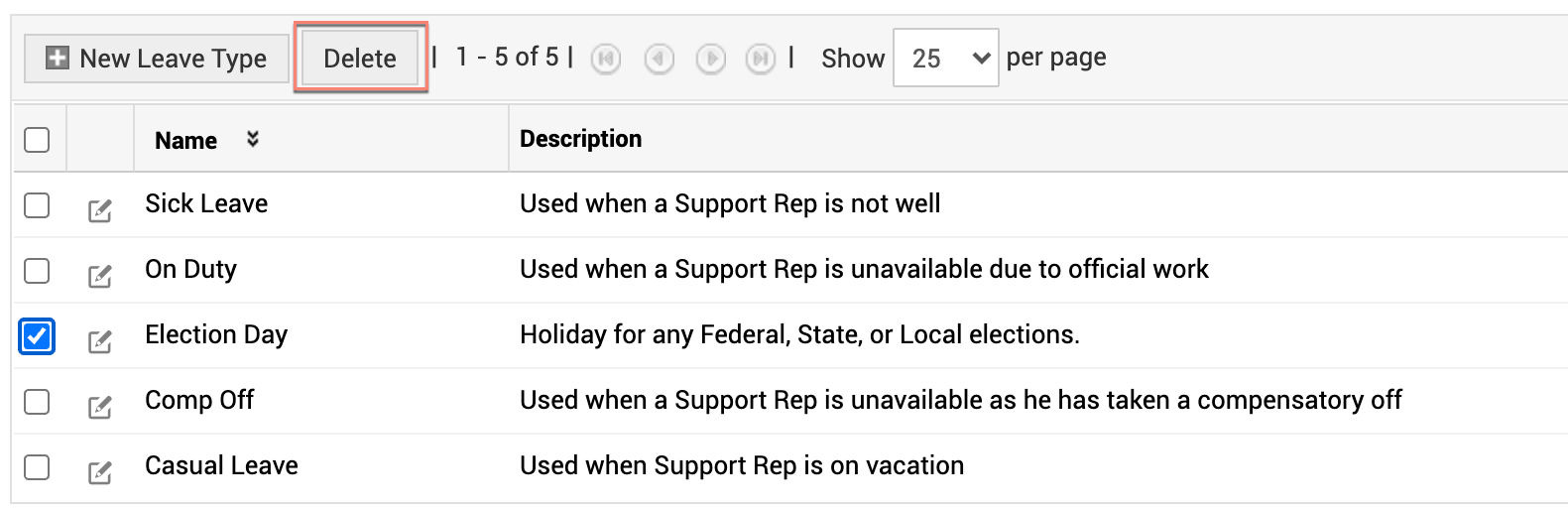The image size is (1568, 509).
Task: Skip to the last page
Action: [x=760, y=60]
